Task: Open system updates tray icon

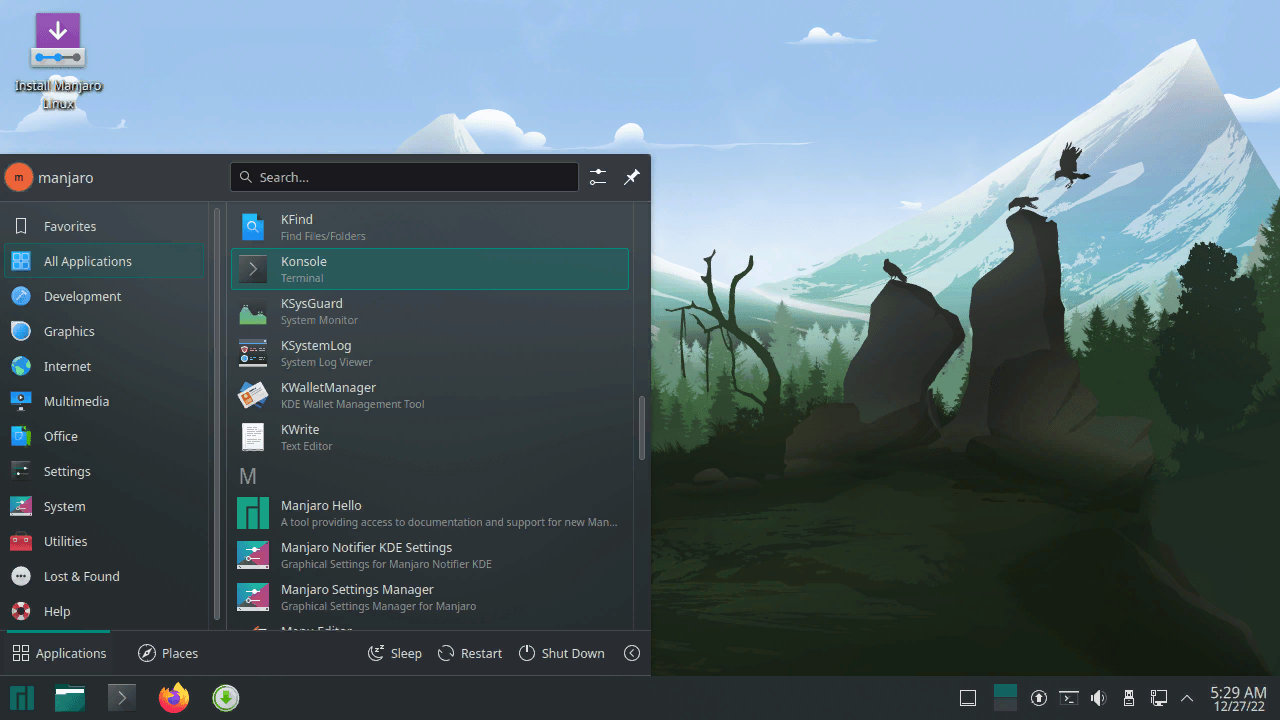Action: tap(1039, 698)
